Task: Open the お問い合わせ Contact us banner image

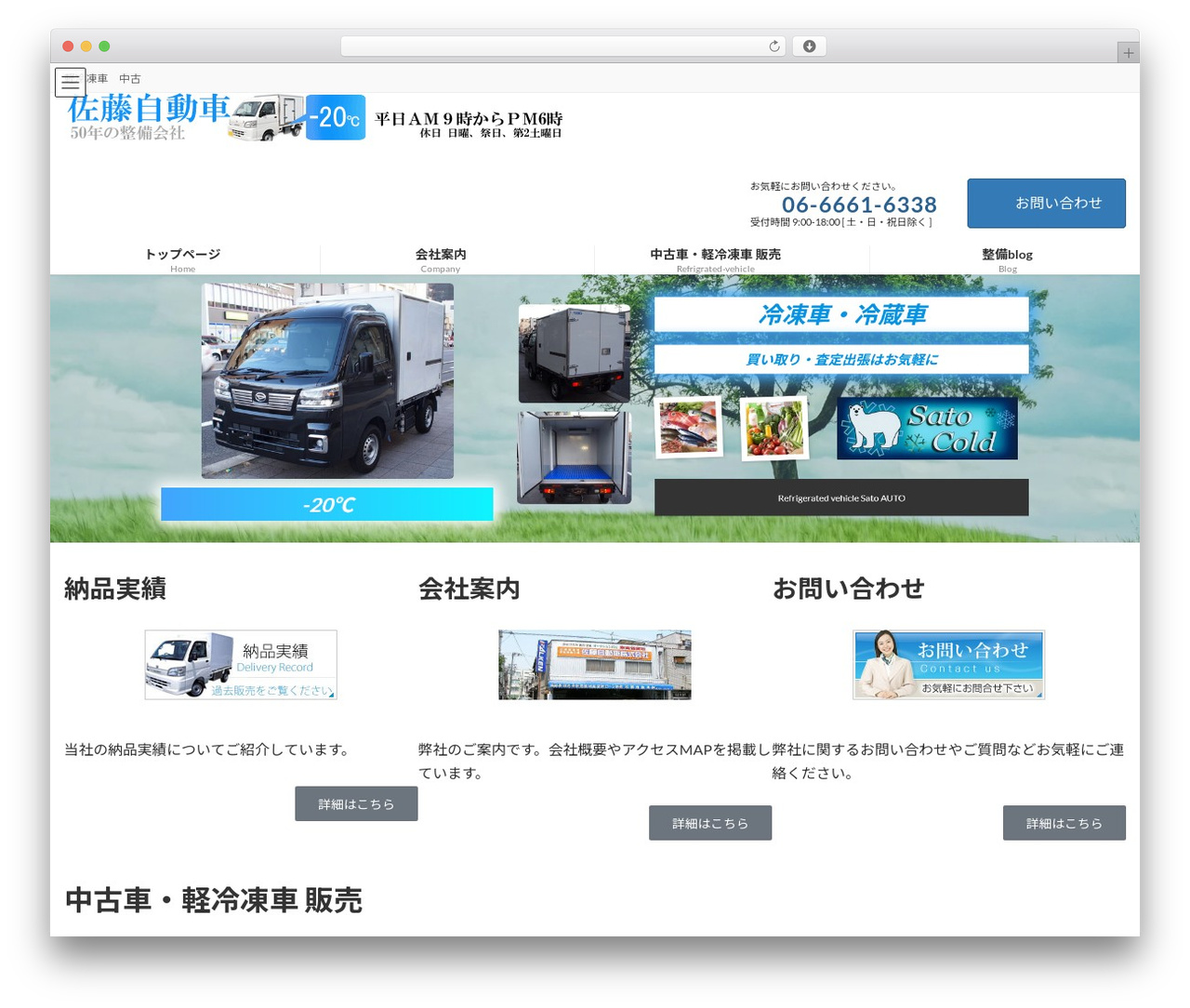Action: click(x=949, y=665)
